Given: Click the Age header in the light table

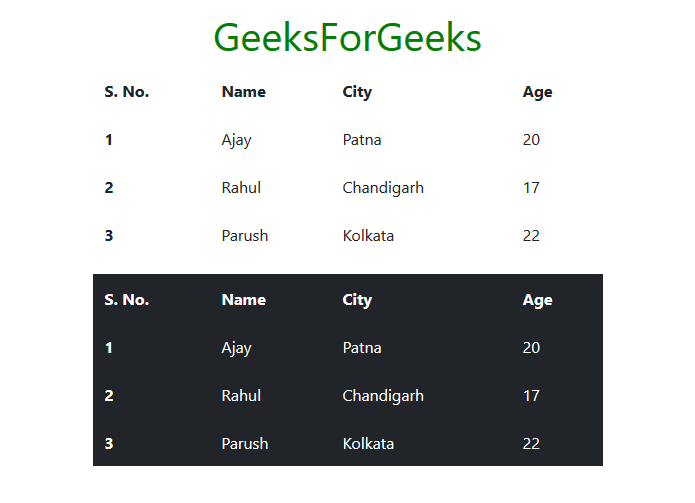Looking at the screenshot, I should tap(537, 92).
